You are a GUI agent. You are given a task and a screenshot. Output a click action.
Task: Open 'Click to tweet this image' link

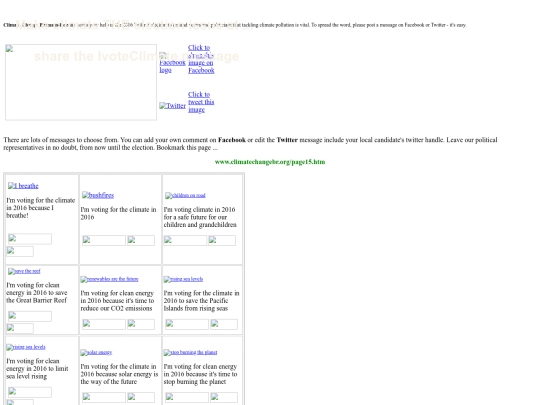[201, 102]
